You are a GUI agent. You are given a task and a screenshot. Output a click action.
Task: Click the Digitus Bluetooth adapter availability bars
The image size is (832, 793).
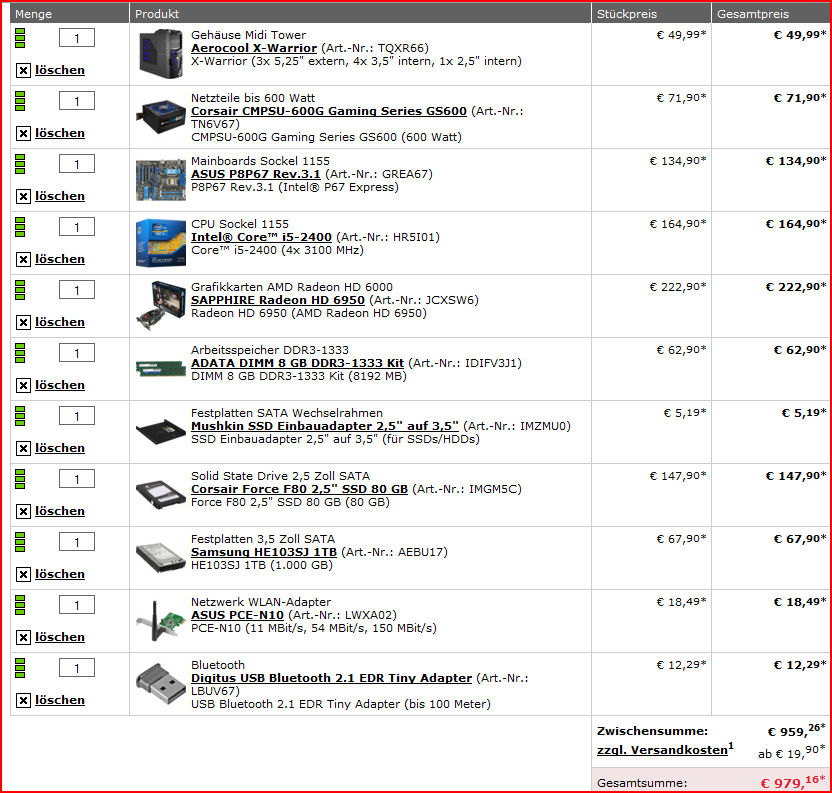pos(20,668)
